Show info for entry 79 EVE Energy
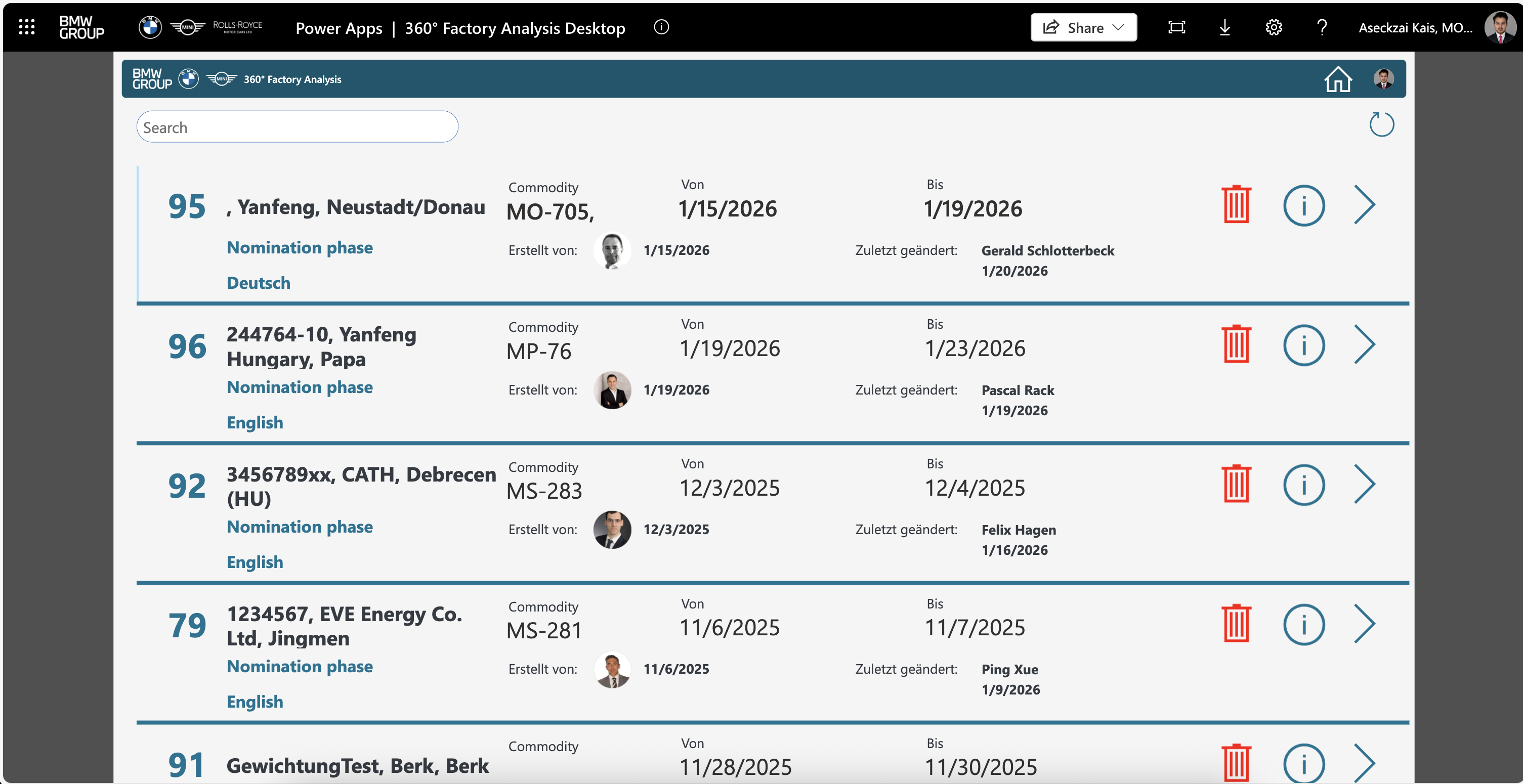The image size is (1523, 784). [1303, 625]
